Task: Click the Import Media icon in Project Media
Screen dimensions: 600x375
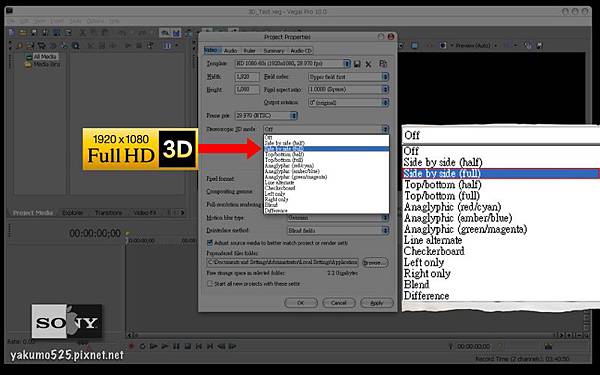Action: (30, 46)
